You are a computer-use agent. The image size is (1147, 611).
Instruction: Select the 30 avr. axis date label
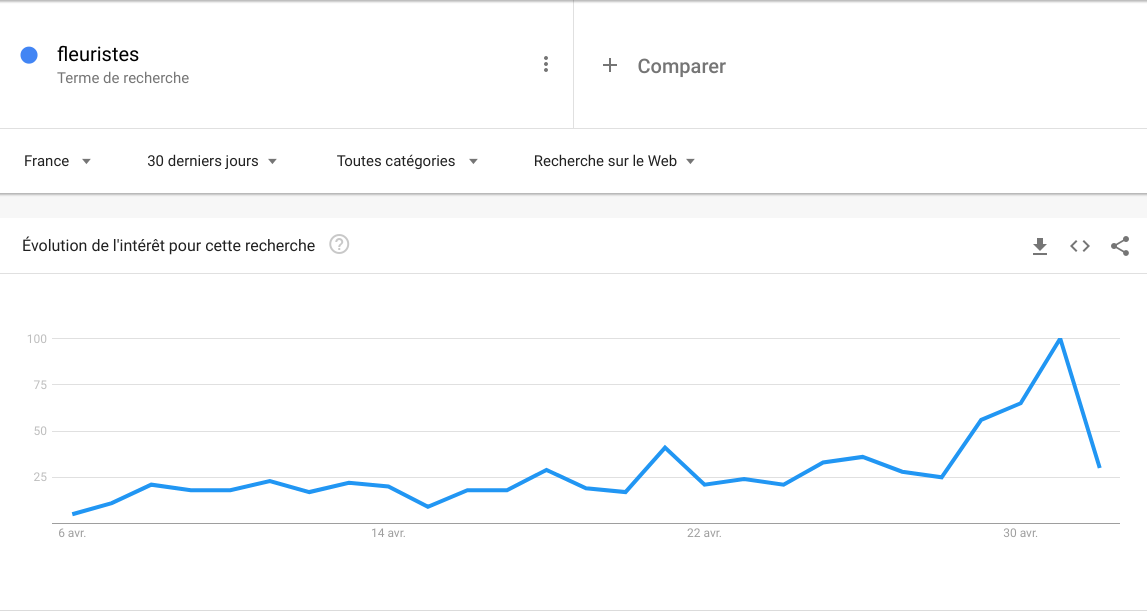pos(1020,534)
